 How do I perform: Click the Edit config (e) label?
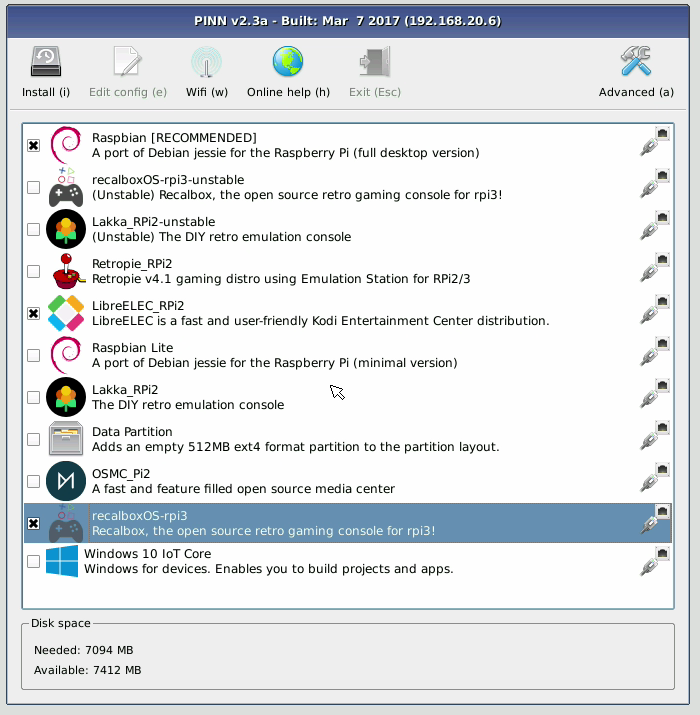click(x=128, y=93)
